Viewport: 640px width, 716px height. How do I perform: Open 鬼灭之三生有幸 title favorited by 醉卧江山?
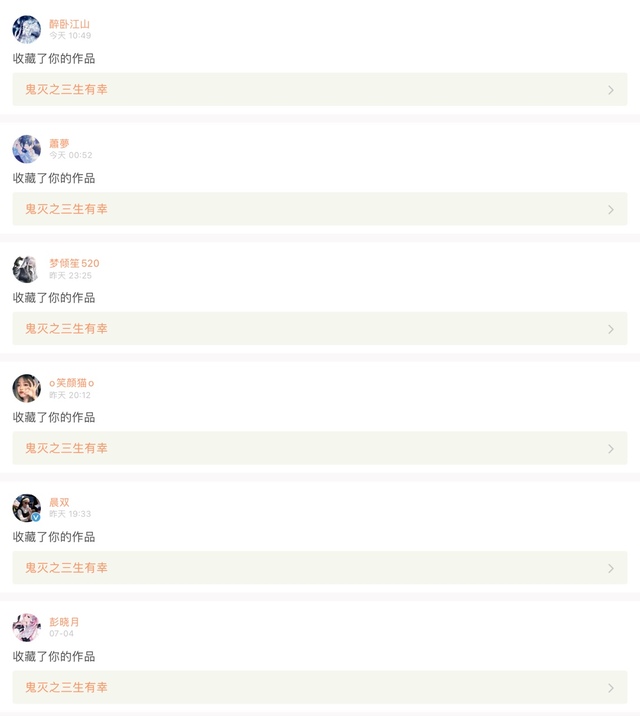click(x=66, y=90)
